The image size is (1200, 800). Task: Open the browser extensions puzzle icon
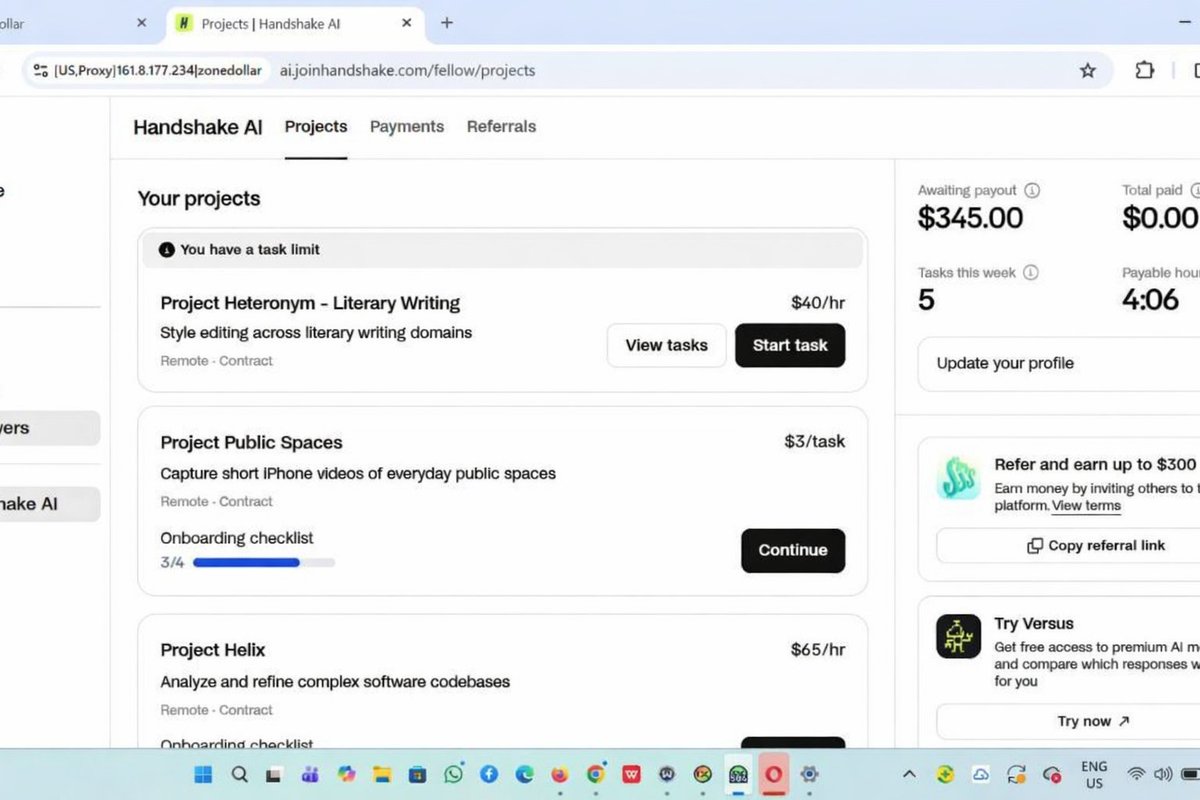point(1144,71)
